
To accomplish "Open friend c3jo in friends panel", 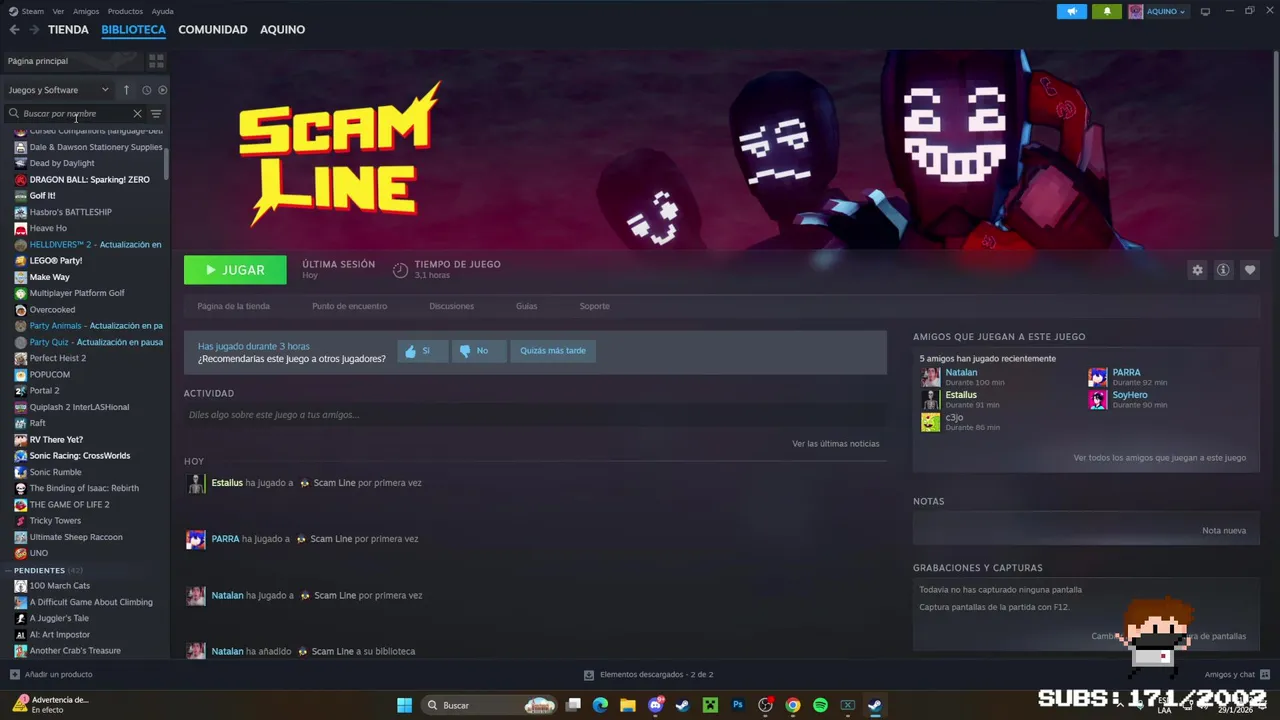I will click(954, 417).
